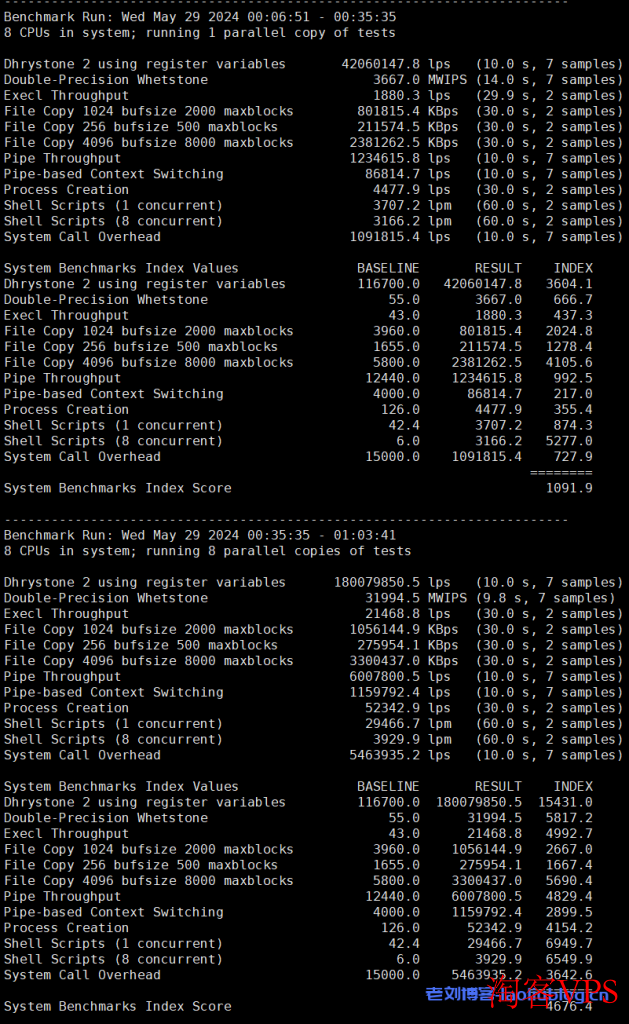Select the 1091.9 Index Score value
Screen dimensions: 629x1024
[569, 488]
